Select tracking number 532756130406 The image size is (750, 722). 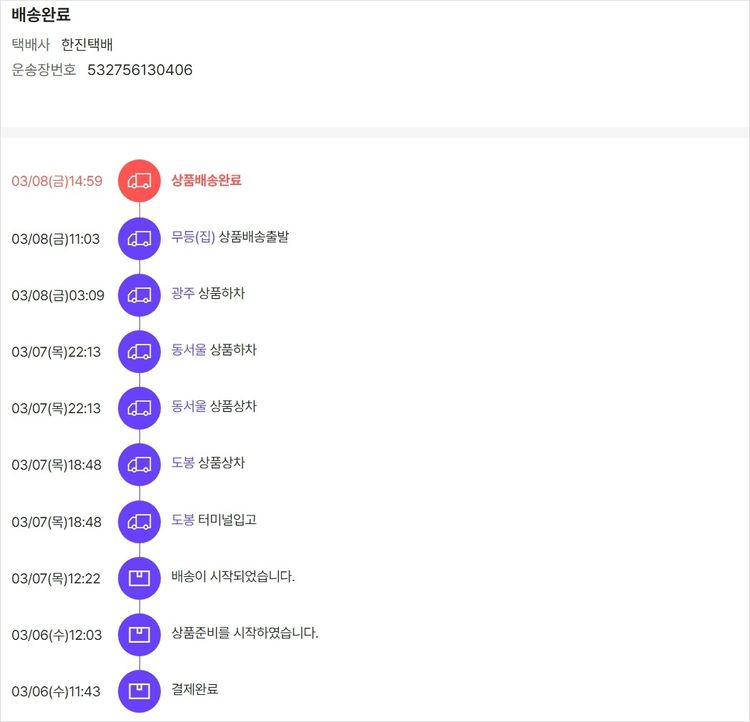click(140, 70)
